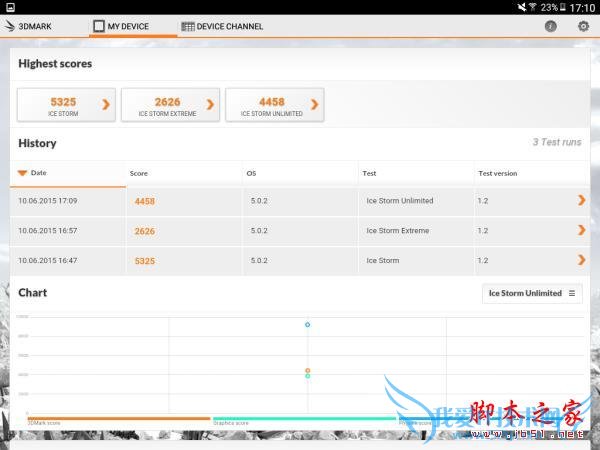Expand the Ice Storm Unlimited run arrow
The image size is (600, 450).
click(581, 201)
